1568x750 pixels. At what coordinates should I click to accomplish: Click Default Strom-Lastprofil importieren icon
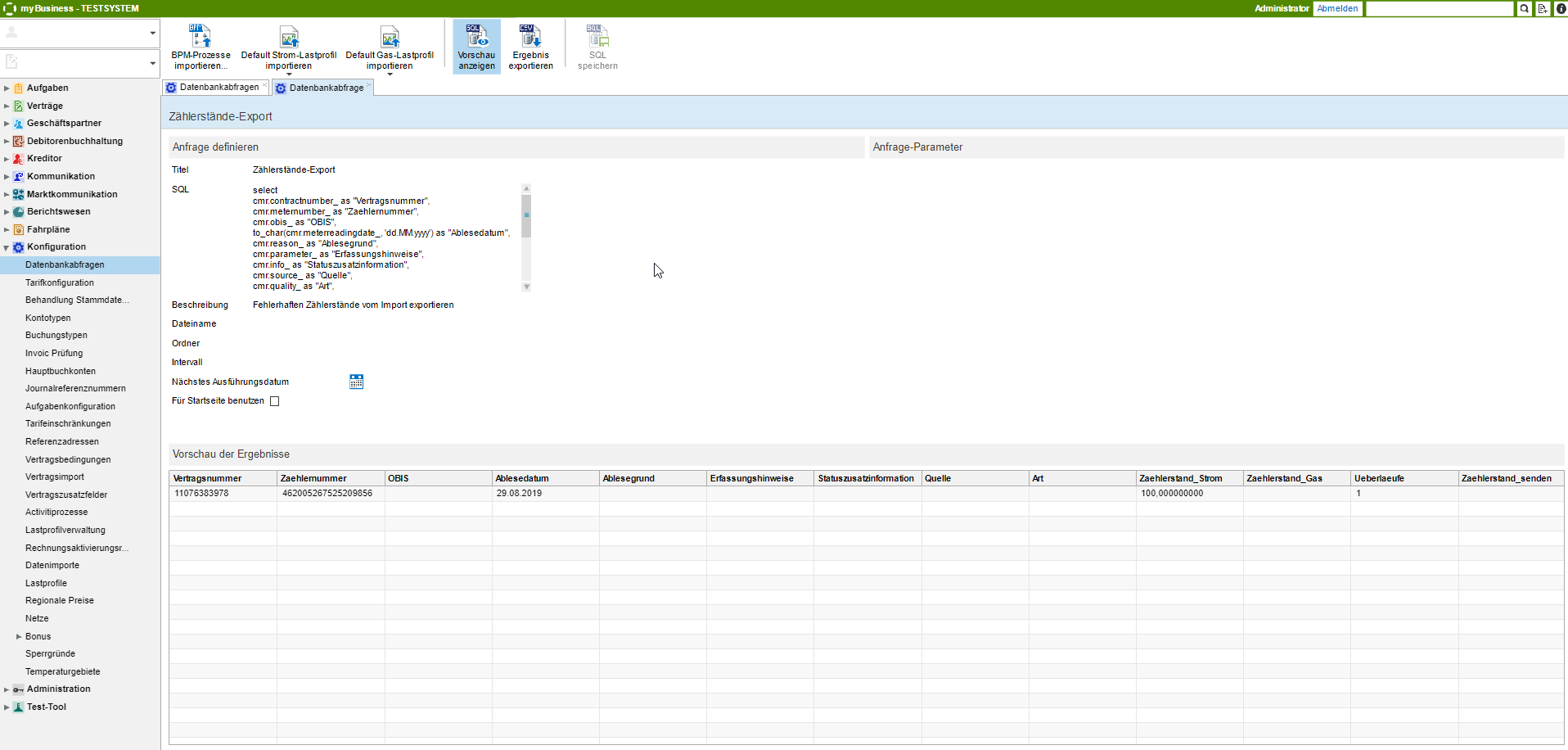(x=289, y=37)
